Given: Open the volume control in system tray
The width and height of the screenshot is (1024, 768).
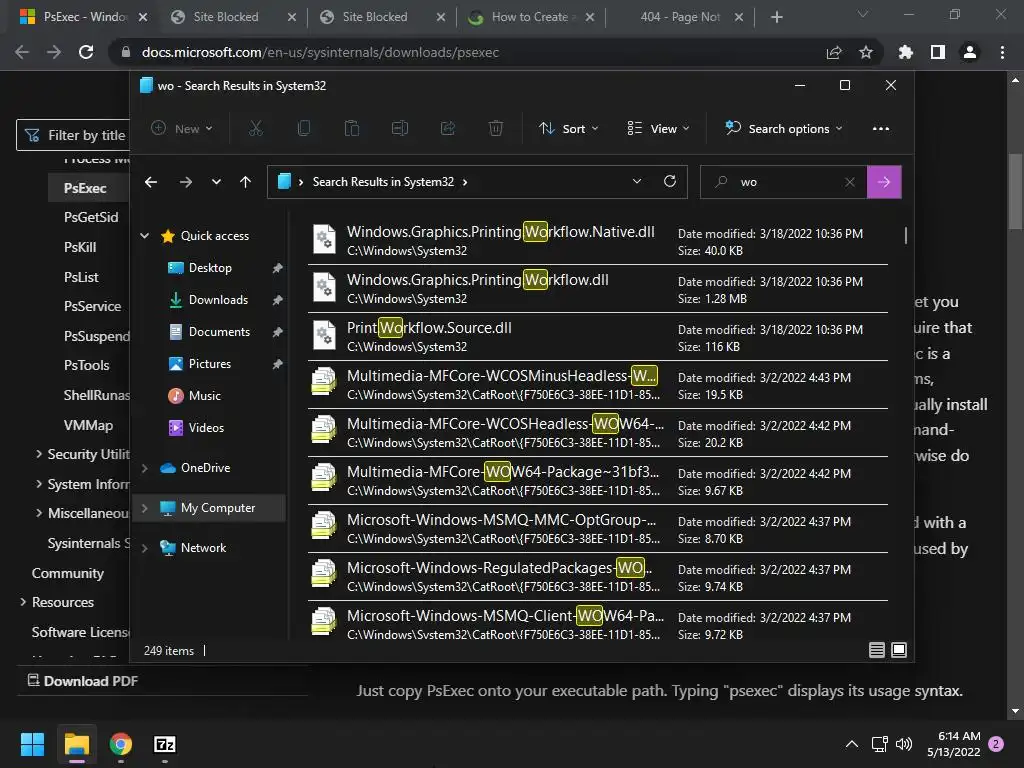Looking at the screenshot, I should coord(904,744).
